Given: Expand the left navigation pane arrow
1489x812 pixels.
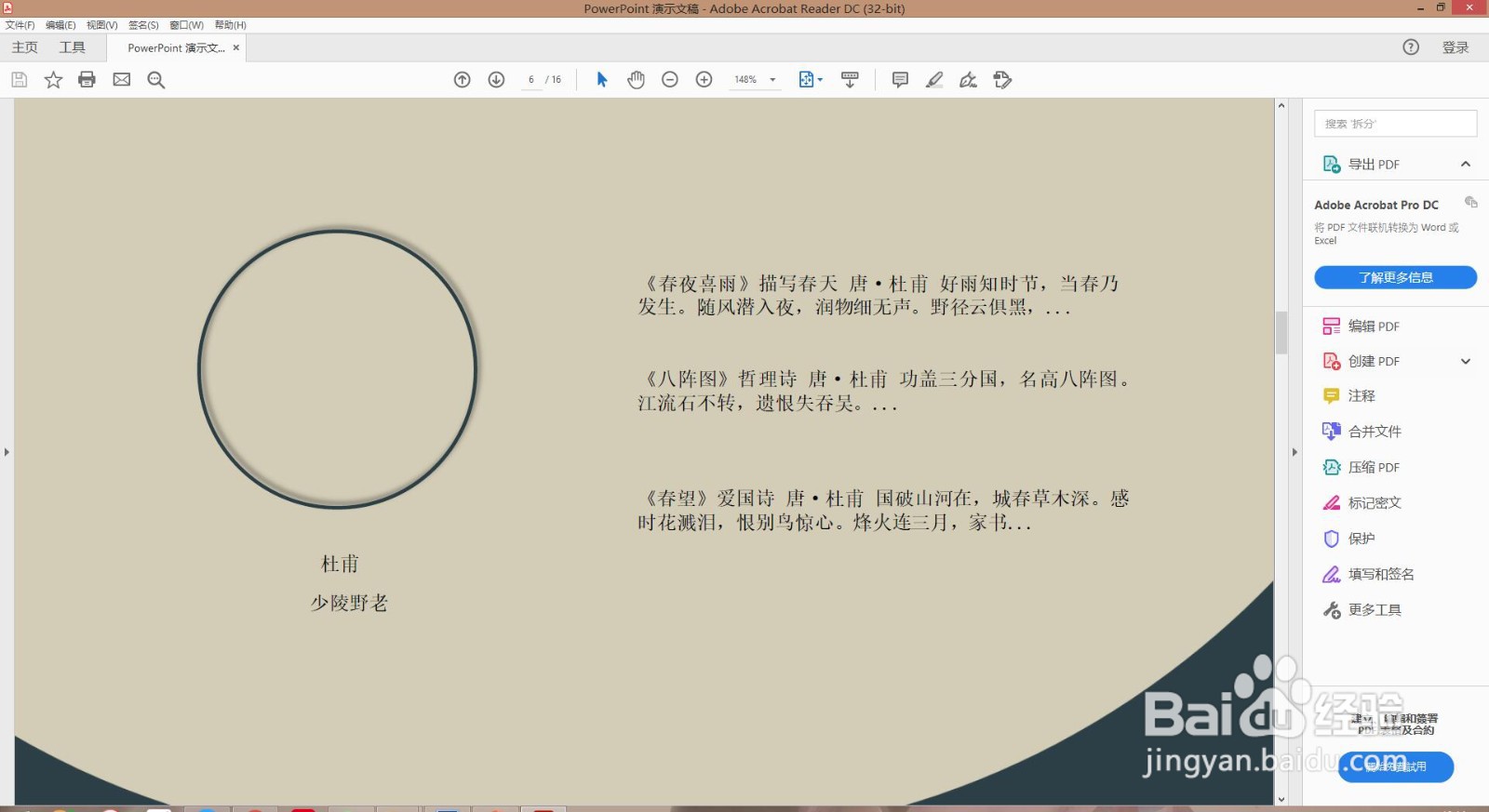Looking at the screenshot, I should [7, 452].
